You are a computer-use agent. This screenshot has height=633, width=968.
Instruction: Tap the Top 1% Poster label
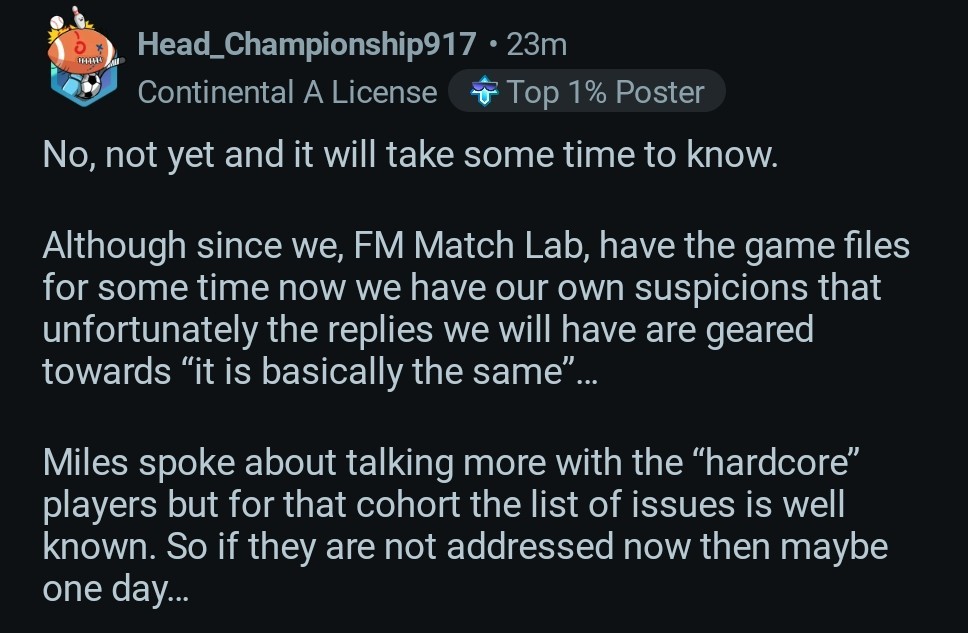[605, 93]
